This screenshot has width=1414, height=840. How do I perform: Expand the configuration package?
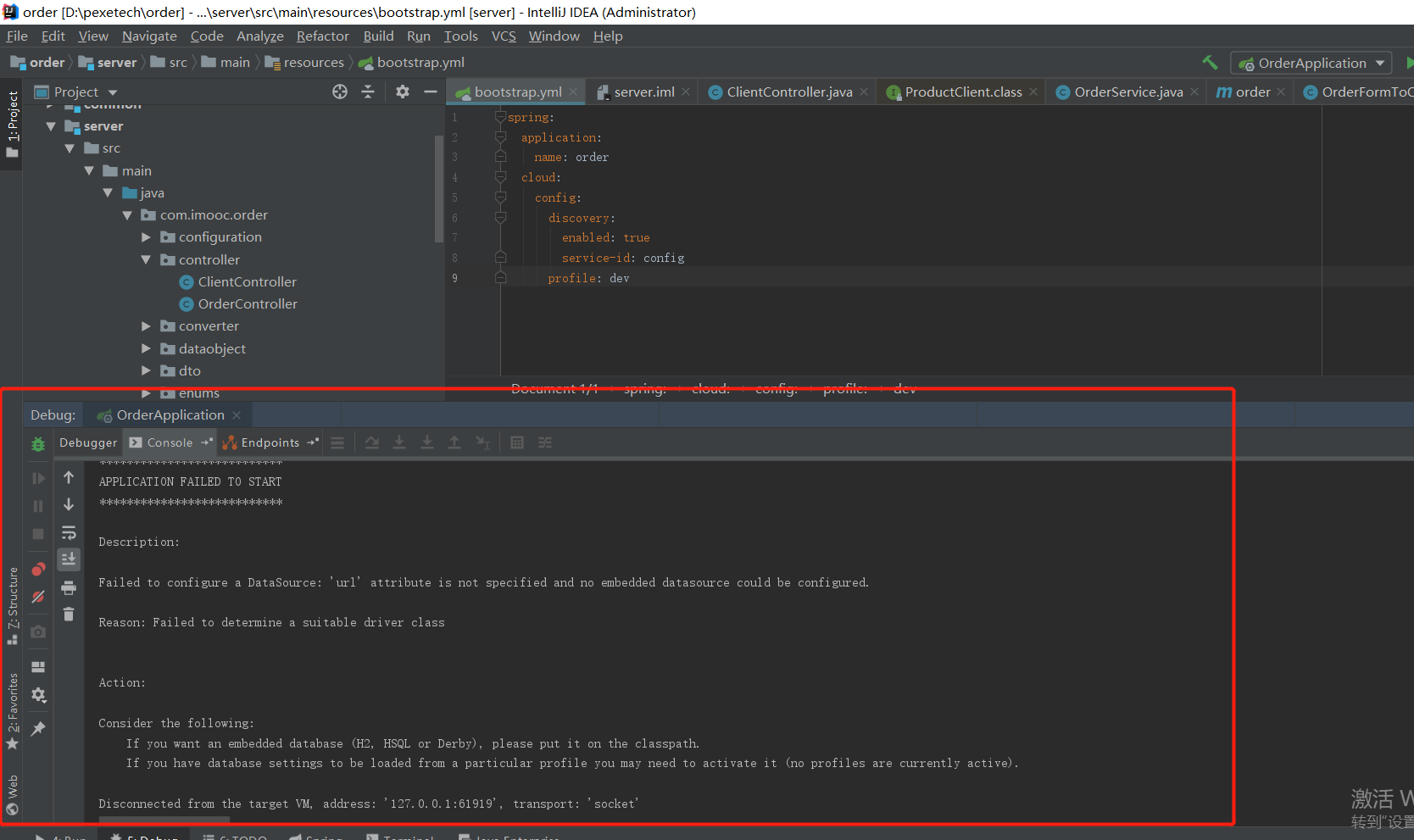[146, 237]
